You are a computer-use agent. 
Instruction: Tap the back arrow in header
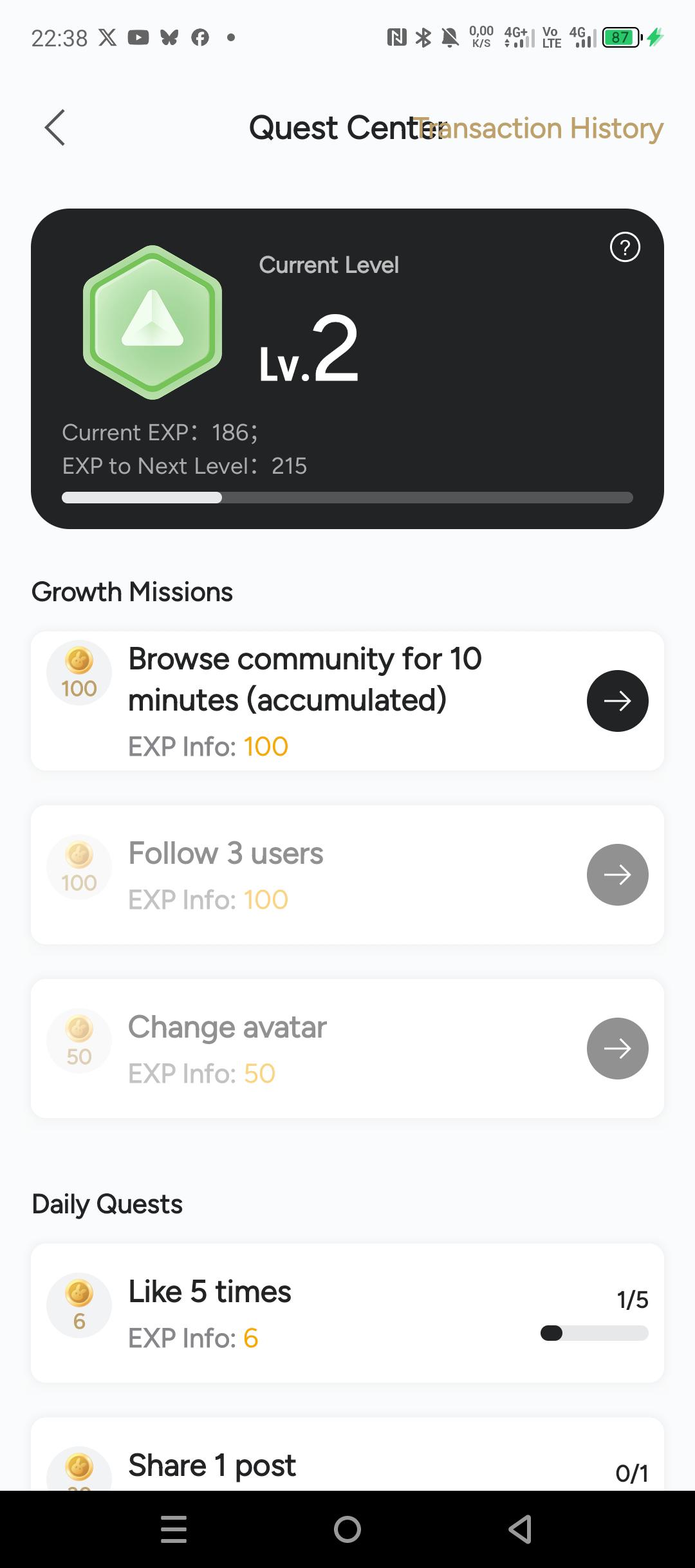coord(55,127)
